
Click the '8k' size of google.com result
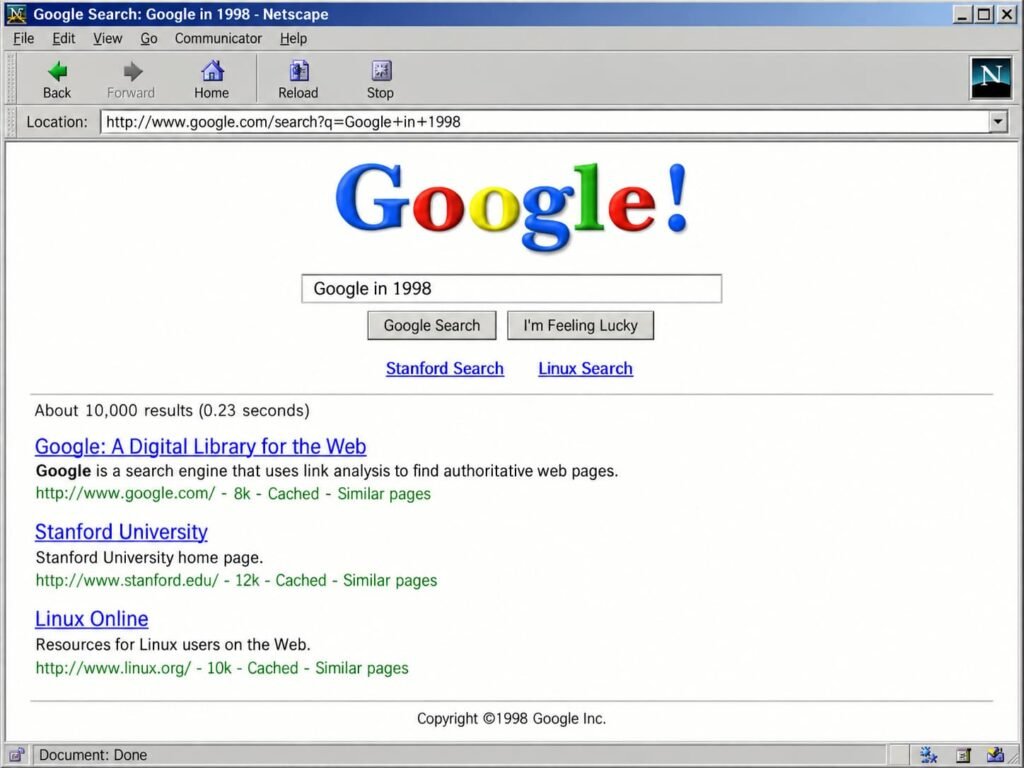[242, 494]
